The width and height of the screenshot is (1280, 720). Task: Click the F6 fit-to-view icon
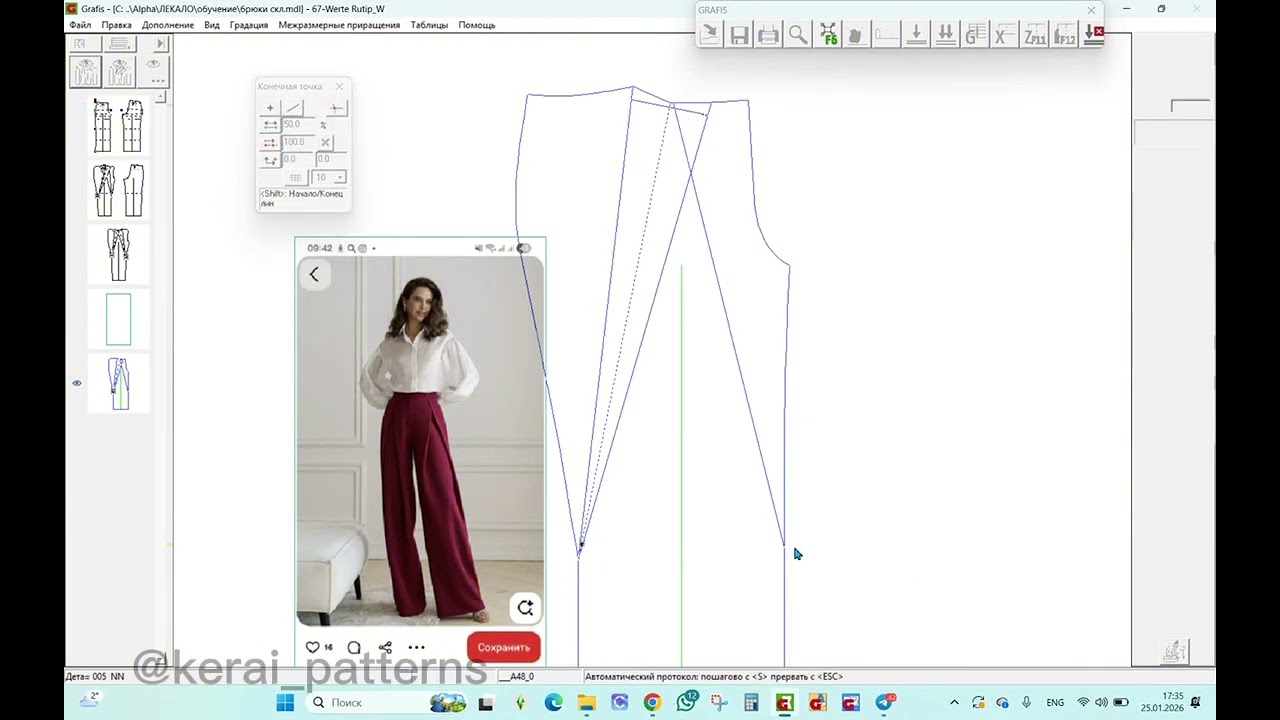pos(828,35)
